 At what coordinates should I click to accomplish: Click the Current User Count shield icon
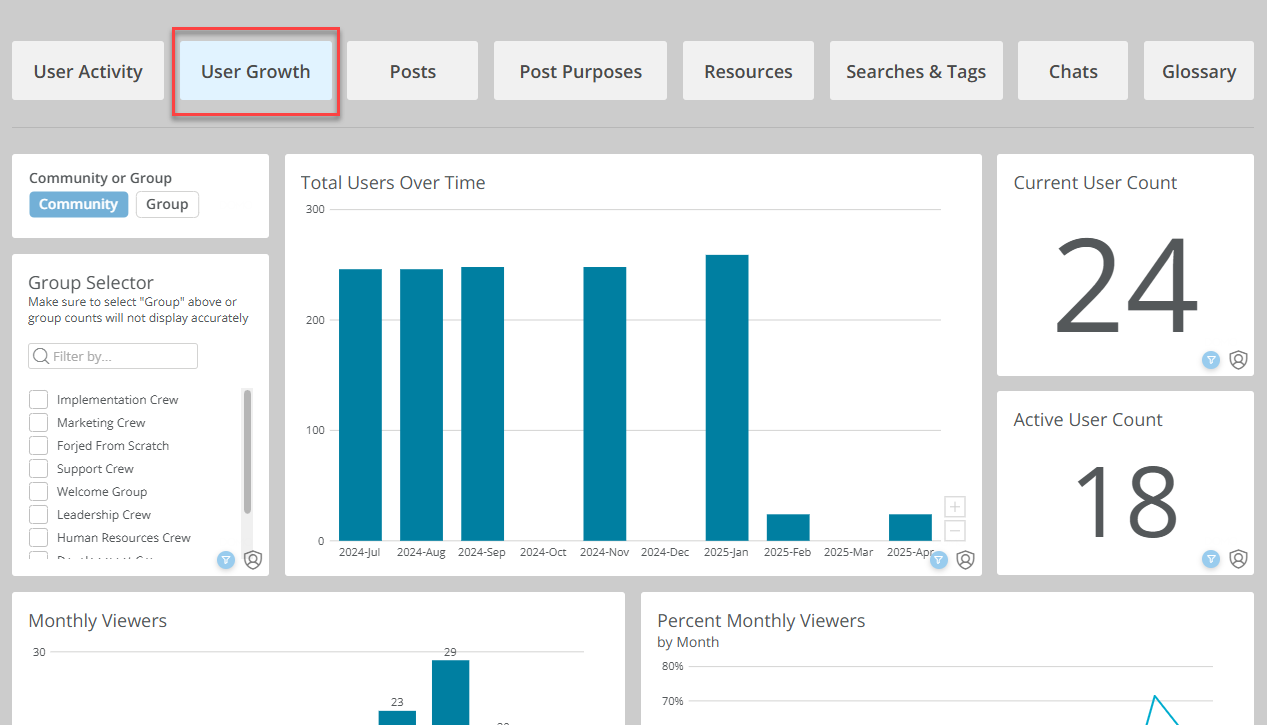pyautogui.click(x=1238, y=360)
